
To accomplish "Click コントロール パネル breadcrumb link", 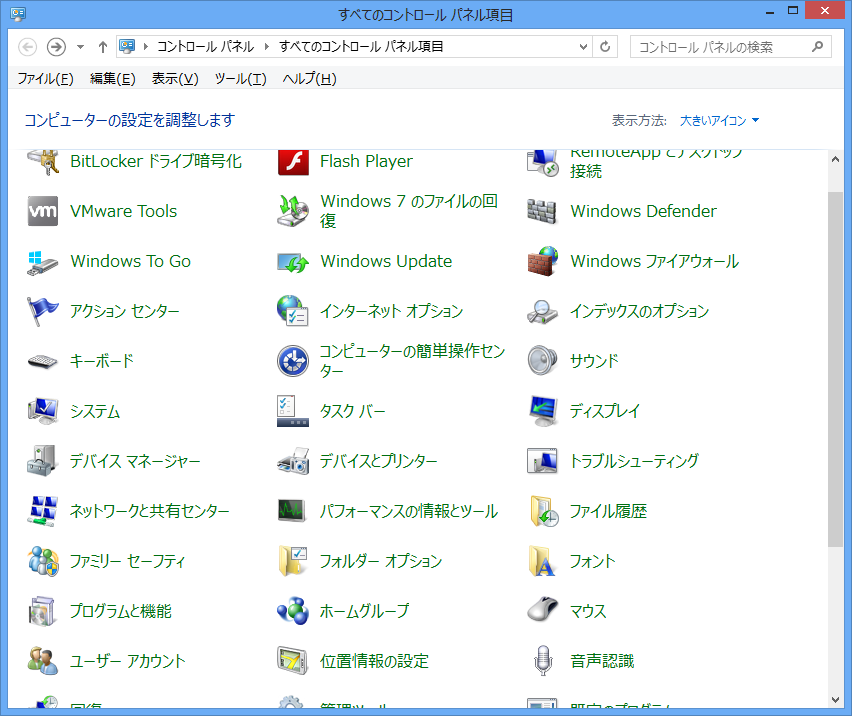I will 206,47.
